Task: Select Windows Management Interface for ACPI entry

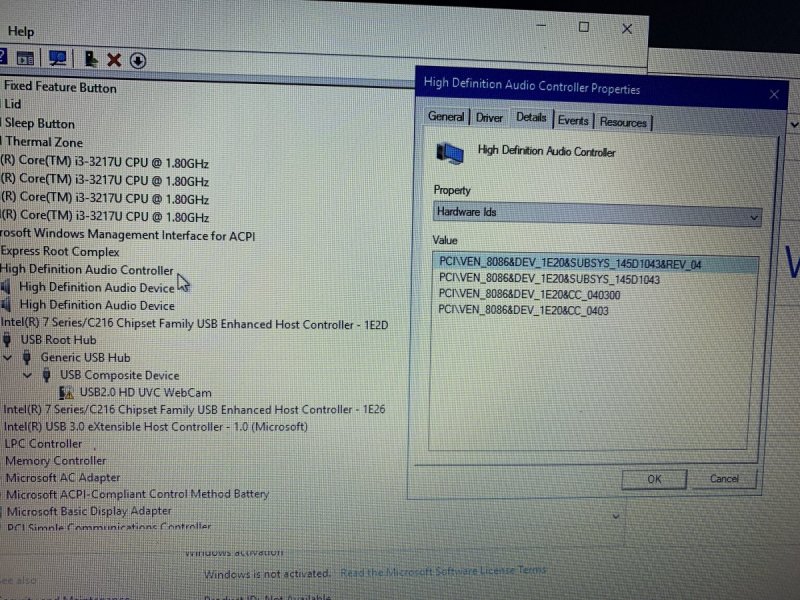Action: (128, 234)
